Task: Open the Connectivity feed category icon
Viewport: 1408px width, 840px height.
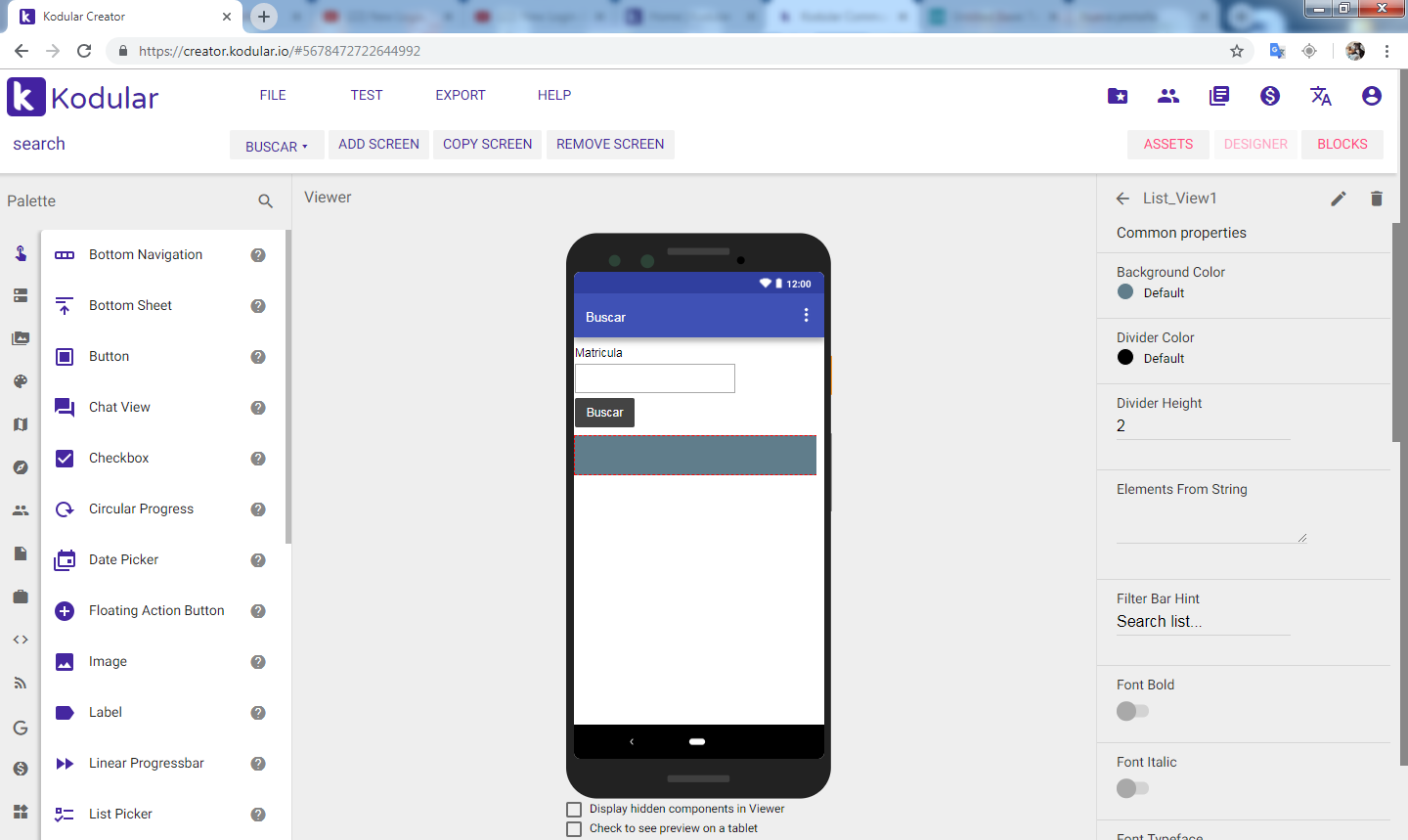Action: (x=21, y=683)
